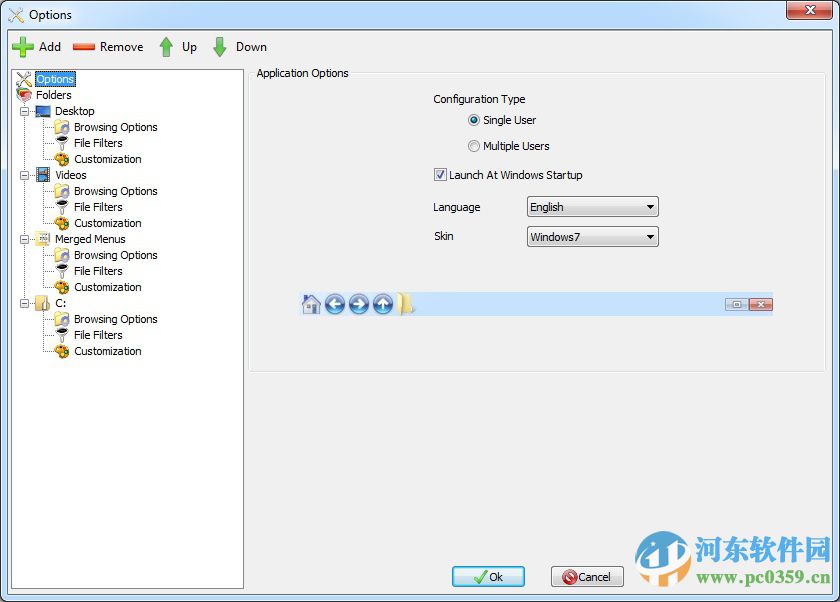Viewport: 840px width, 602px height.
Task: Click the Add toolbar label
Action: coord(50,47)
